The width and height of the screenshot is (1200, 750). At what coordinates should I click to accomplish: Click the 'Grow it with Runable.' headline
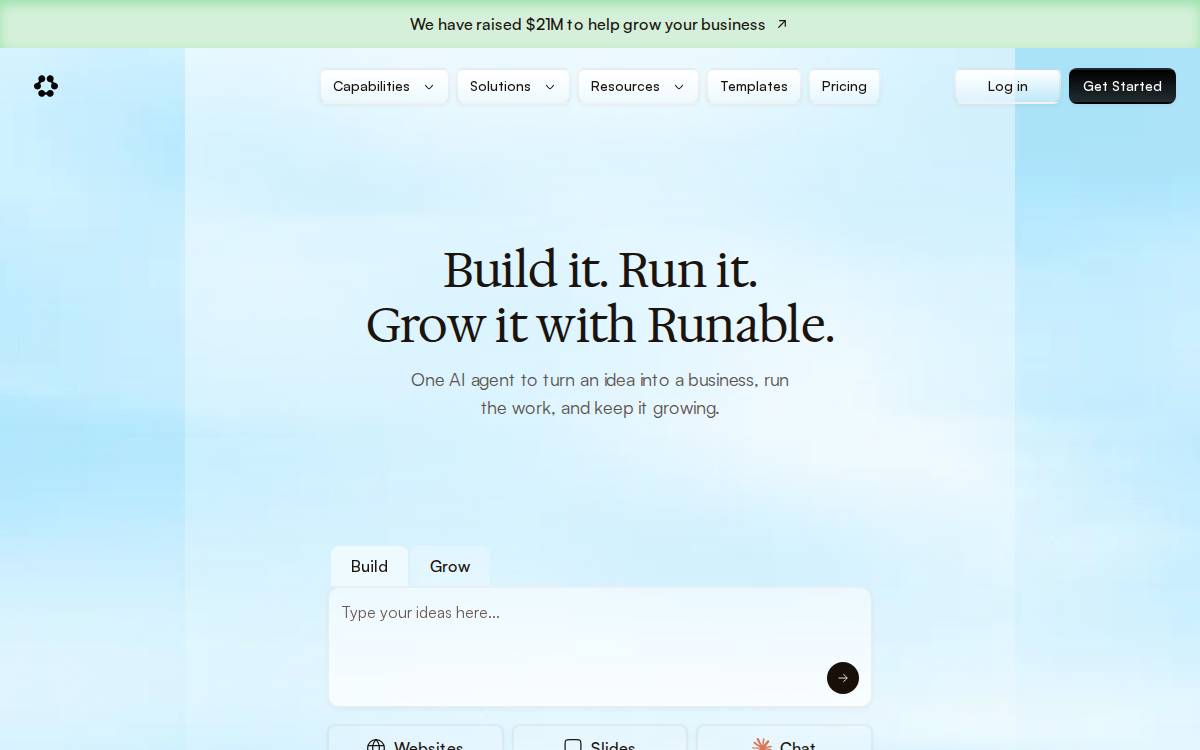click(600, 325)
